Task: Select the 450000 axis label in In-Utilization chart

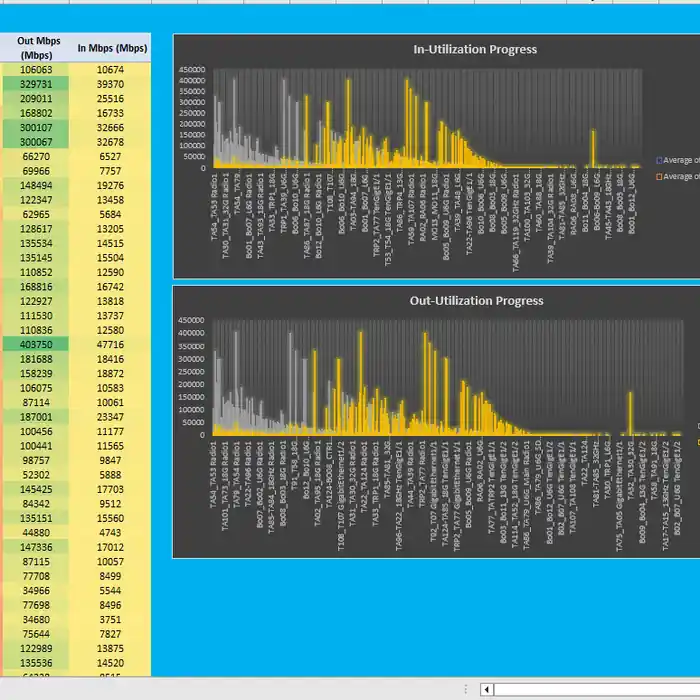Action: tap(192, 70)
